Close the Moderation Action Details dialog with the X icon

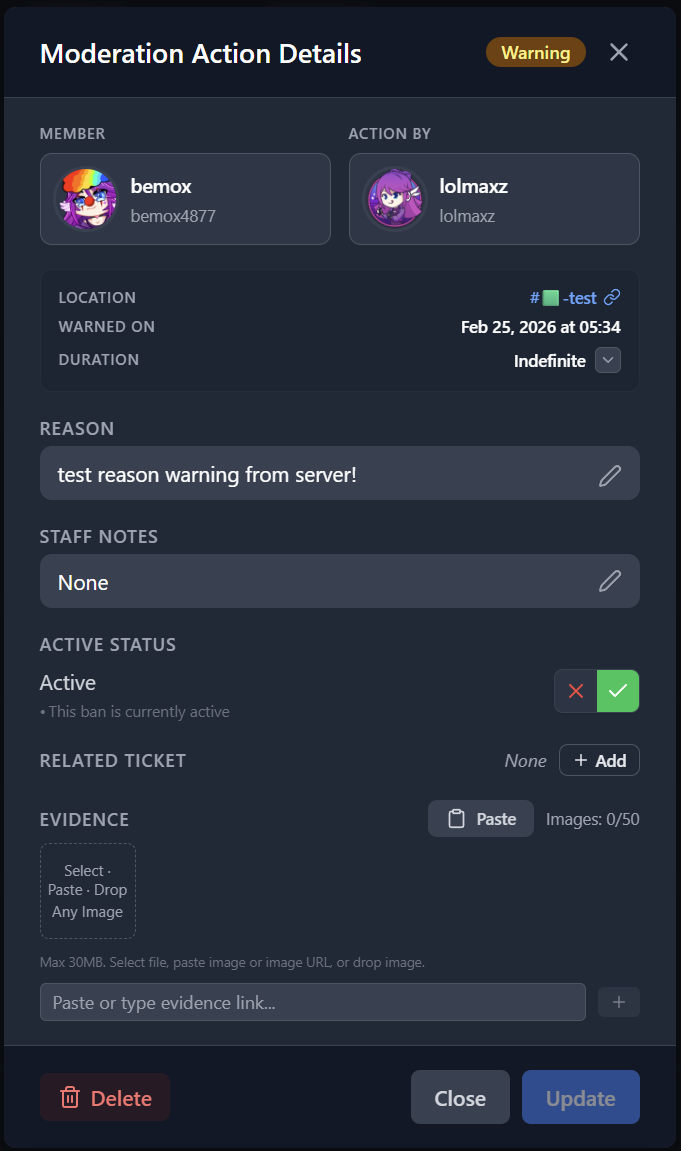click(619, 53)
